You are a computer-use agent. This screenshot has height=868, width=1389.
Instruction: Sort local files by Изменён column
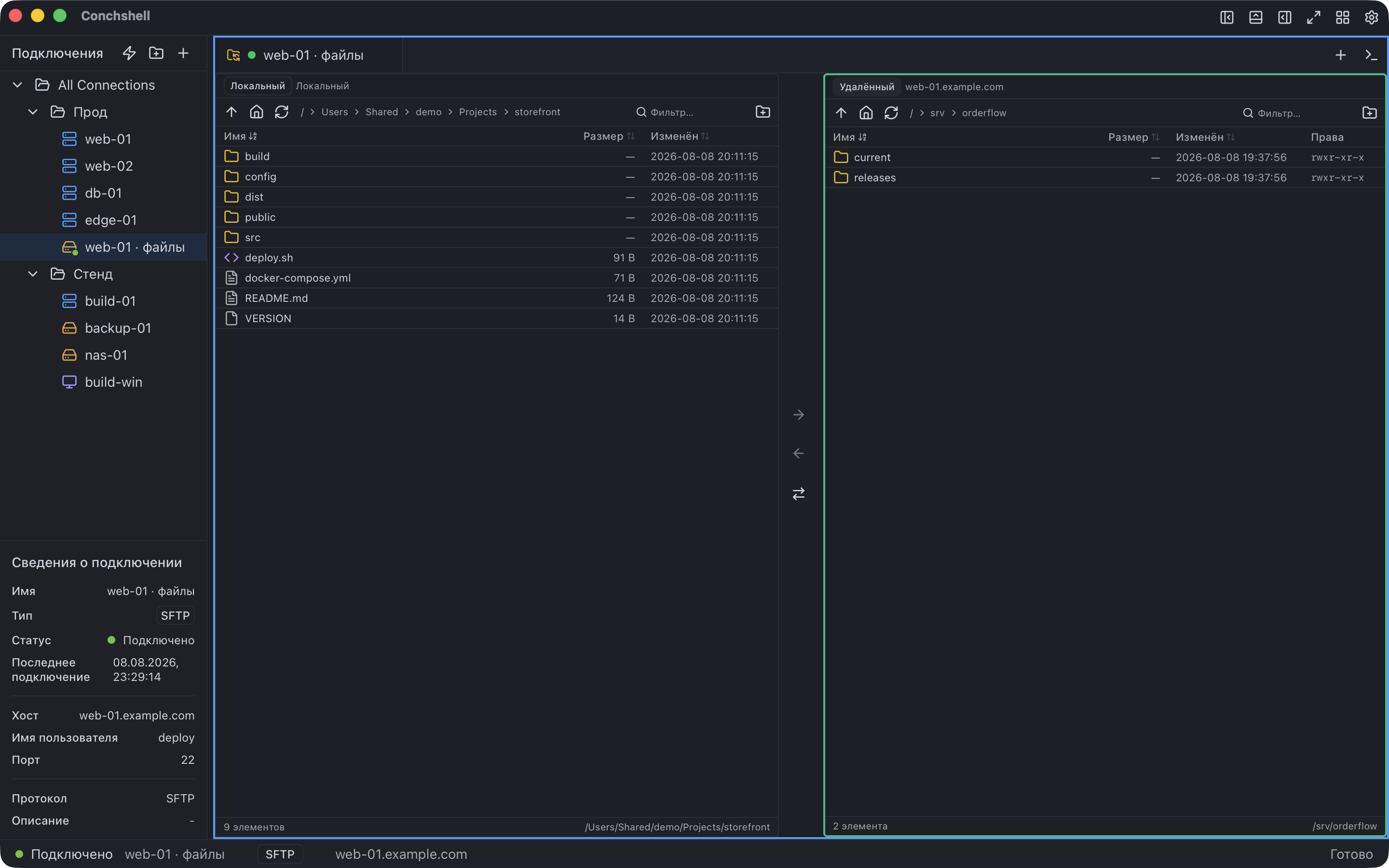680,136
